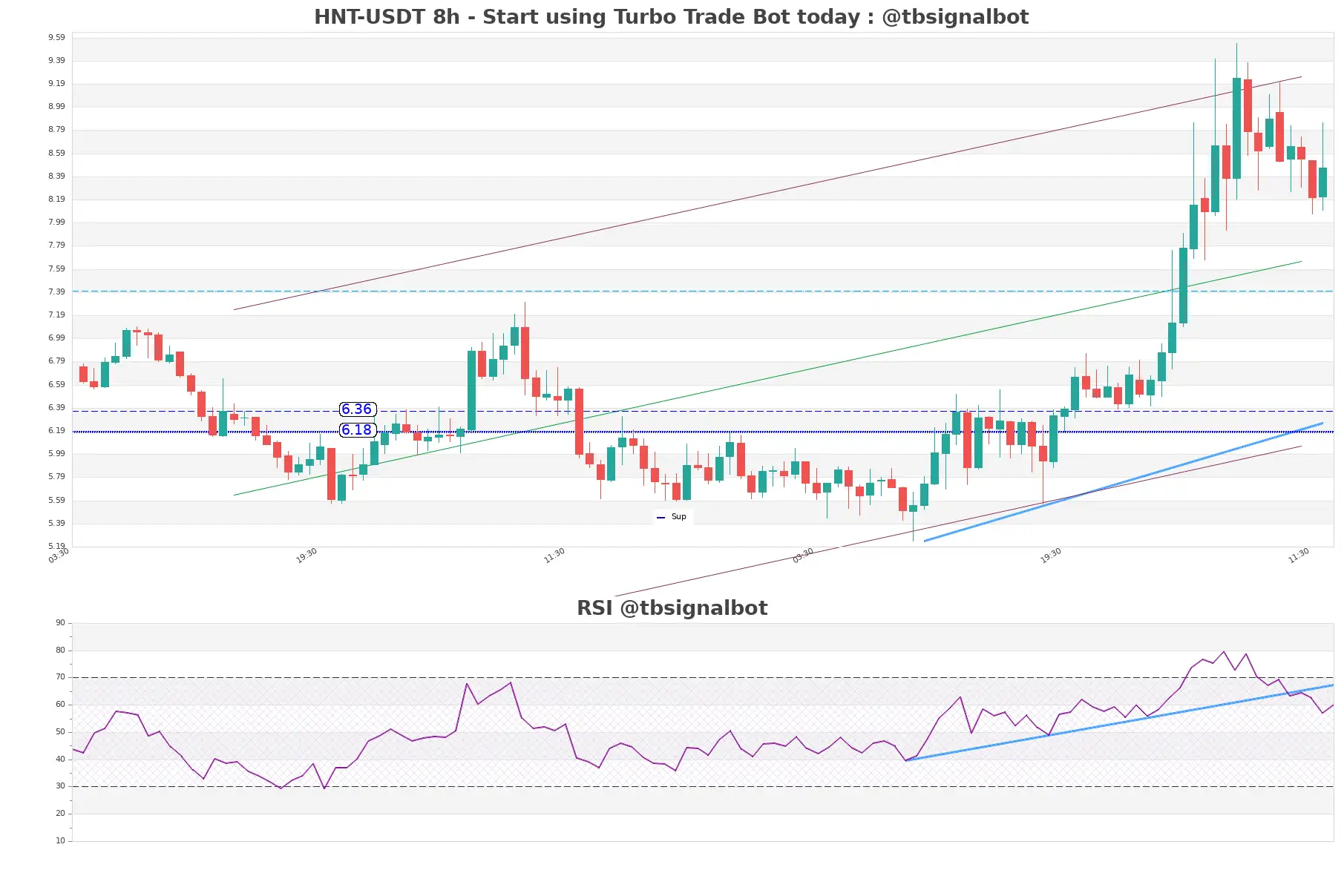Click the 8.39 price axis label

click(x=56, y=176)
